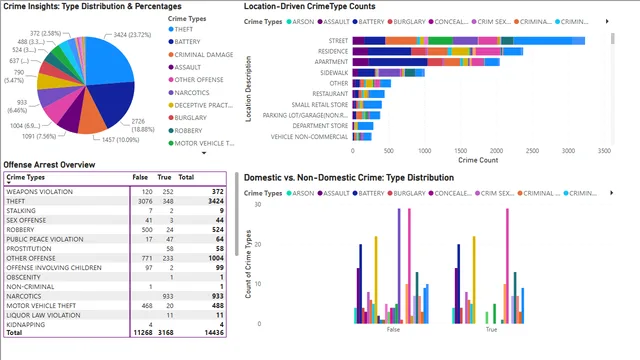640x360 pixels.
Task: Click the False group label on domestic chart axis
Action: (393, 329)
